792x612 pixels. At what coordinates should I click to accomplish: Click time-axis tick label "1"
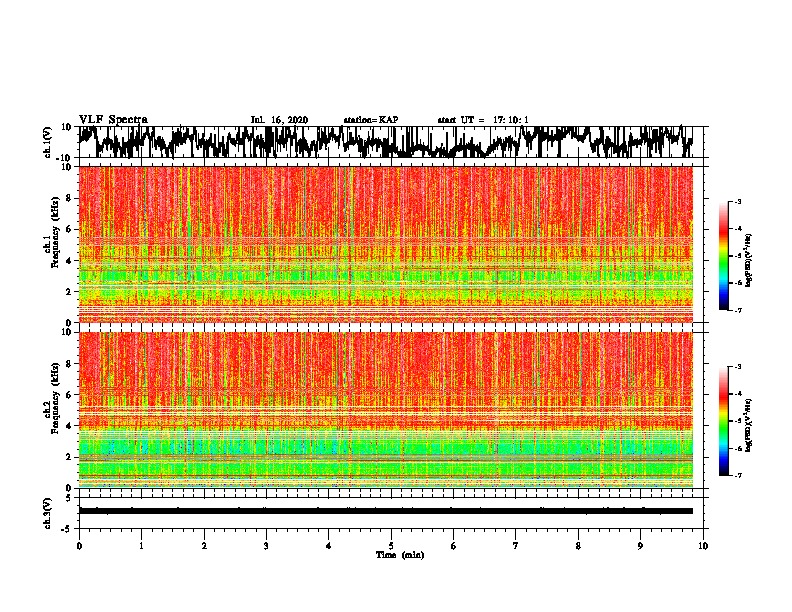coord(141,546)
